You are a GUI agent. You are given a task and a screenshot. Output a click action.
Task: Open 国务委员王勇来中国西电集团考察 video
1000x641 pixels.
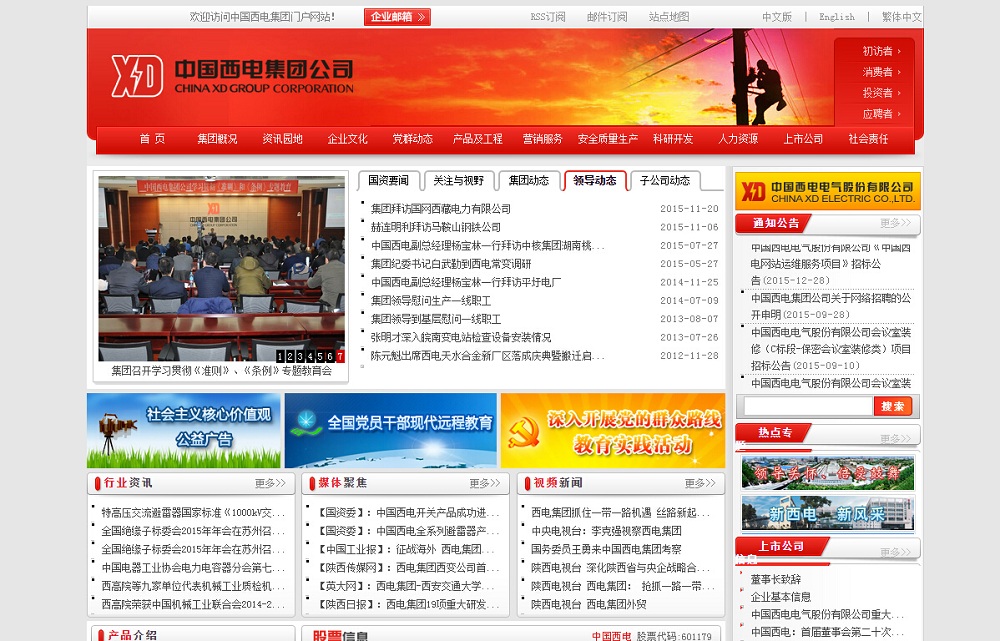(606, 549)
